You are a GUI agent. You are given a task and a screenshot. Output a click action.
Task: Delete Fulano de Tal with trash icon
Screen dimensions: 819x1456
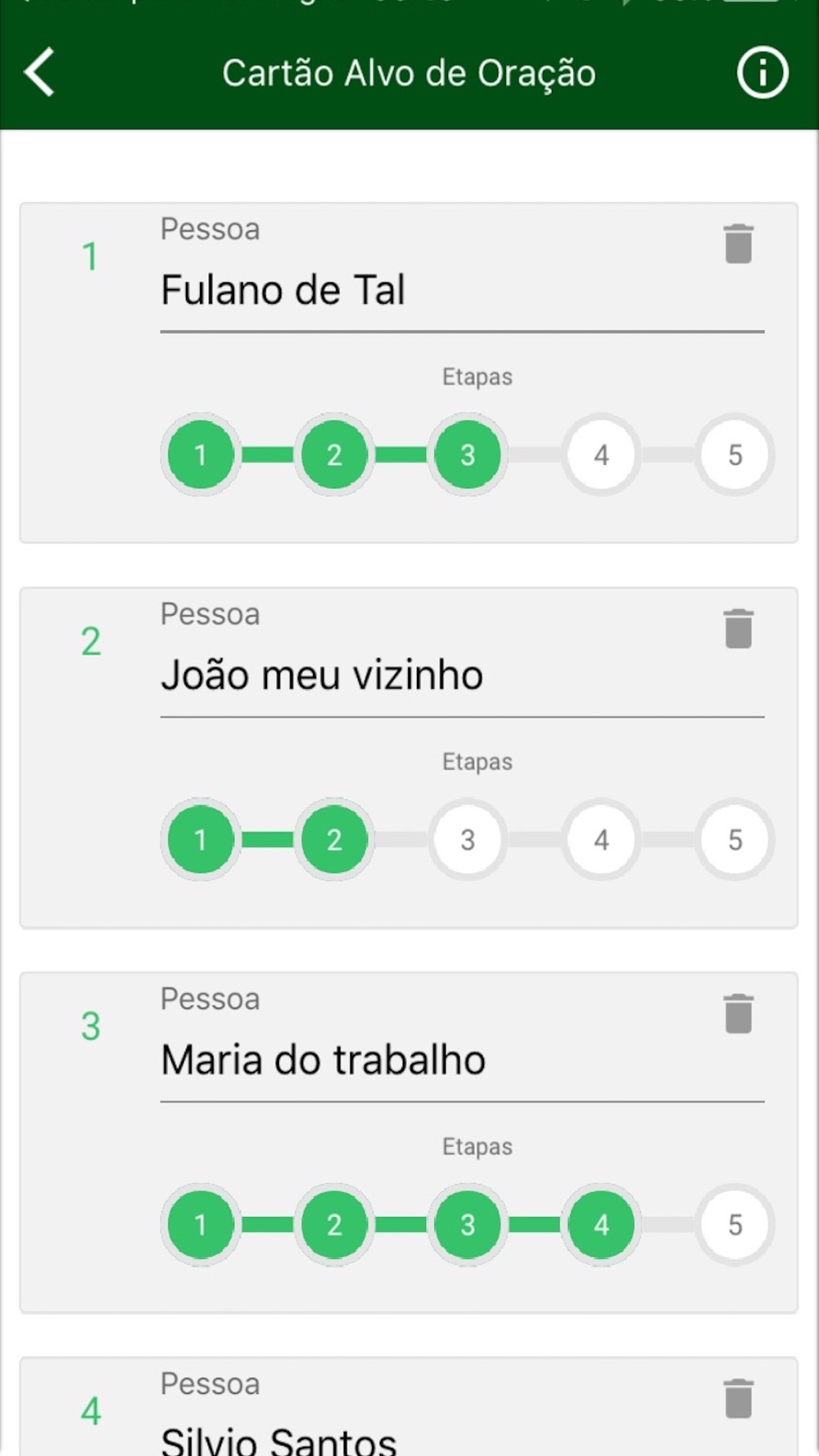coord(738,244)
